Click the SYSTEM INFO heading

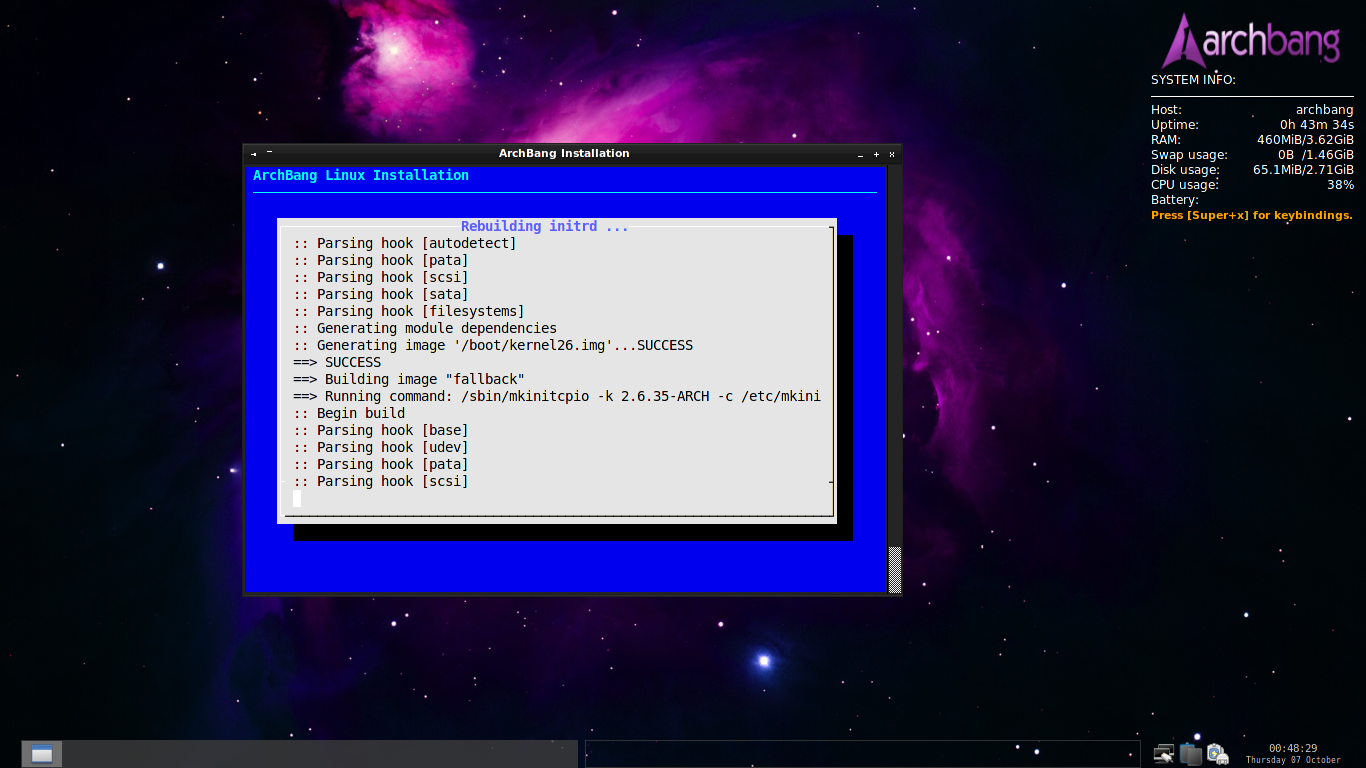1193,80
